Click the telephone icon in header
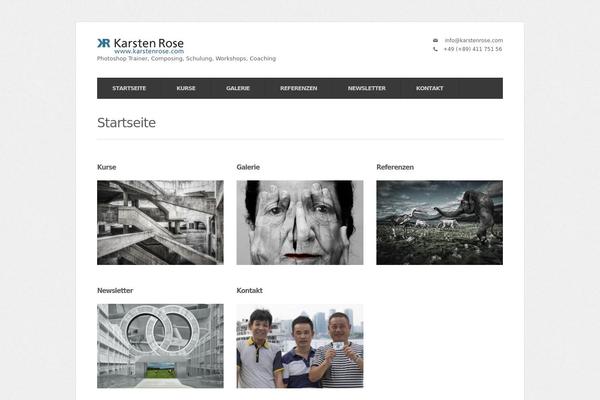 [435, 49]
